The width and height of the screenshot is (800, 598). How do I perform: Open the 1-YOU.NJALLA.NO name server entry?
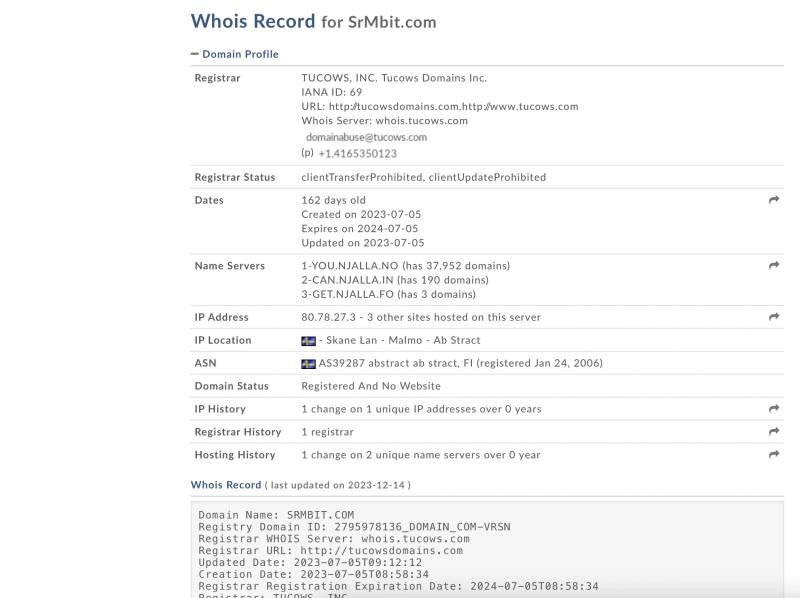tap(349, 266)
